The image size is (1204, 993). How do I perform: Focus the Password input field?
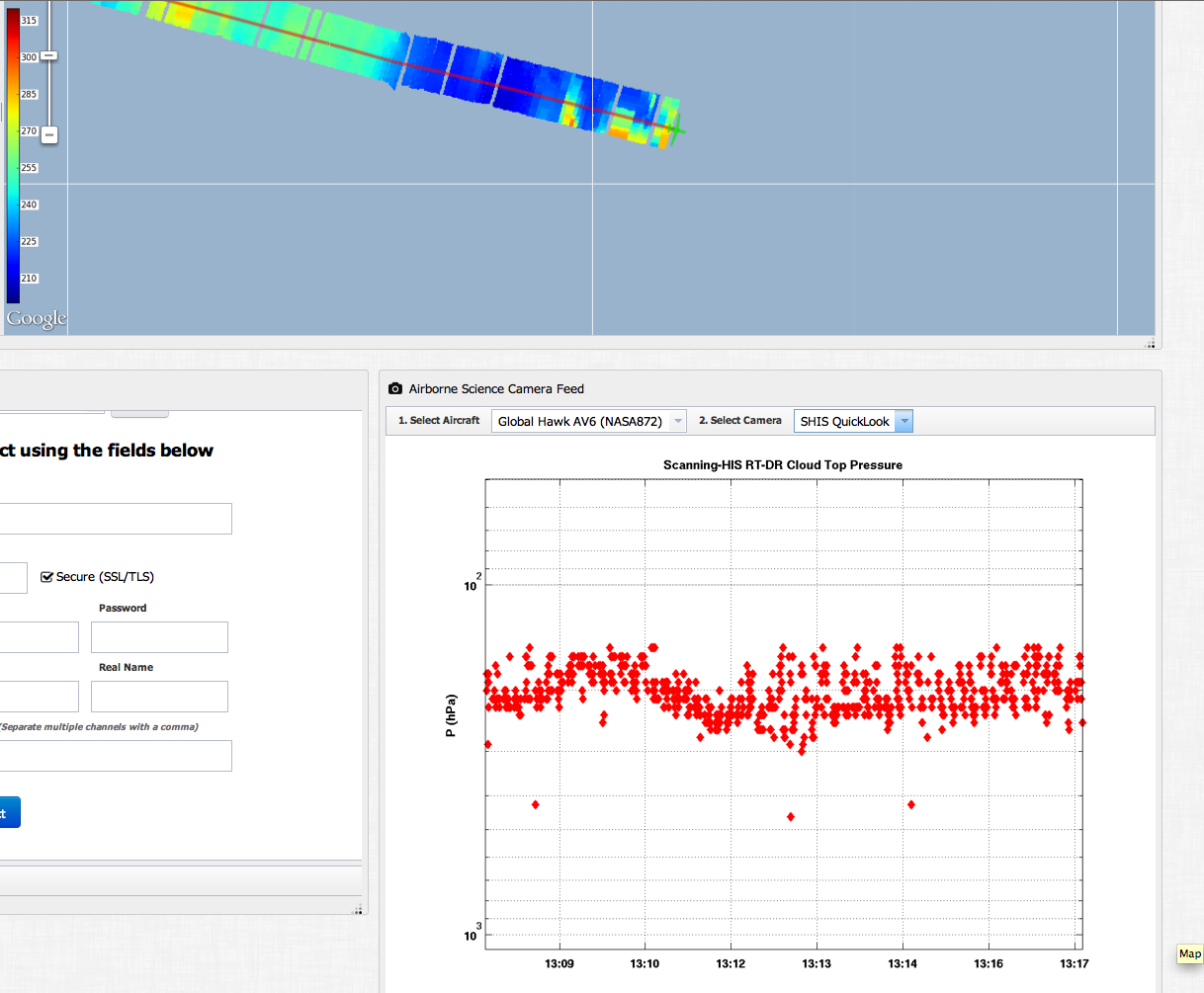tap(159, 637)
